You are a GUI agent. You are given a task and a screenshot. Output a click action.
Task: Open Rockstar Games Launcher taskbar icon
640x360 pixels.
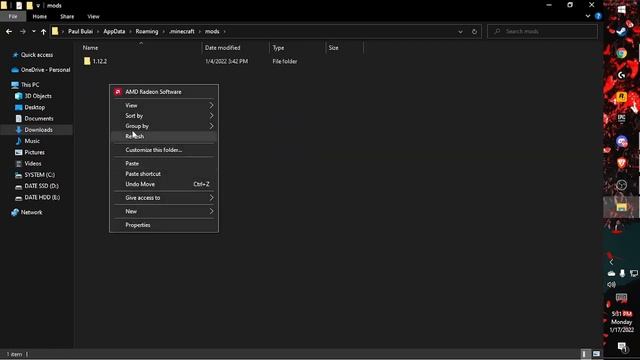click(x=621, y=97)
